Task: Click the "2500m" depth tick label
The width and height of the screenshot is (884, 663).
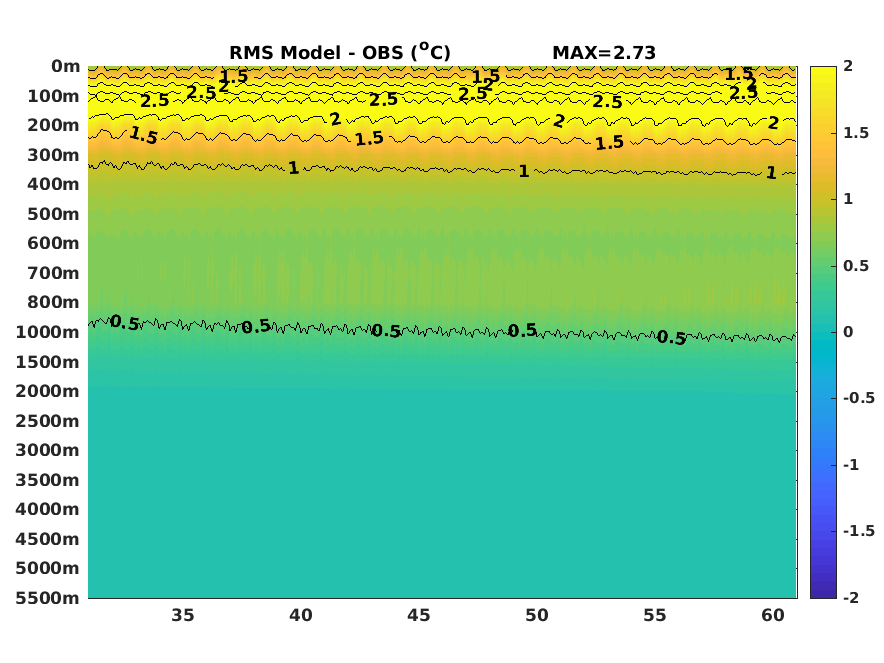Action: click(47, 421)
